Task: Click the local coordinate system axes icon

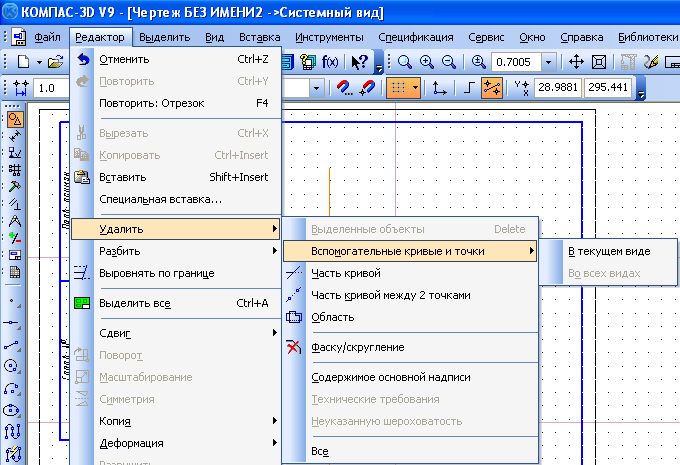Action: point(439,88)
